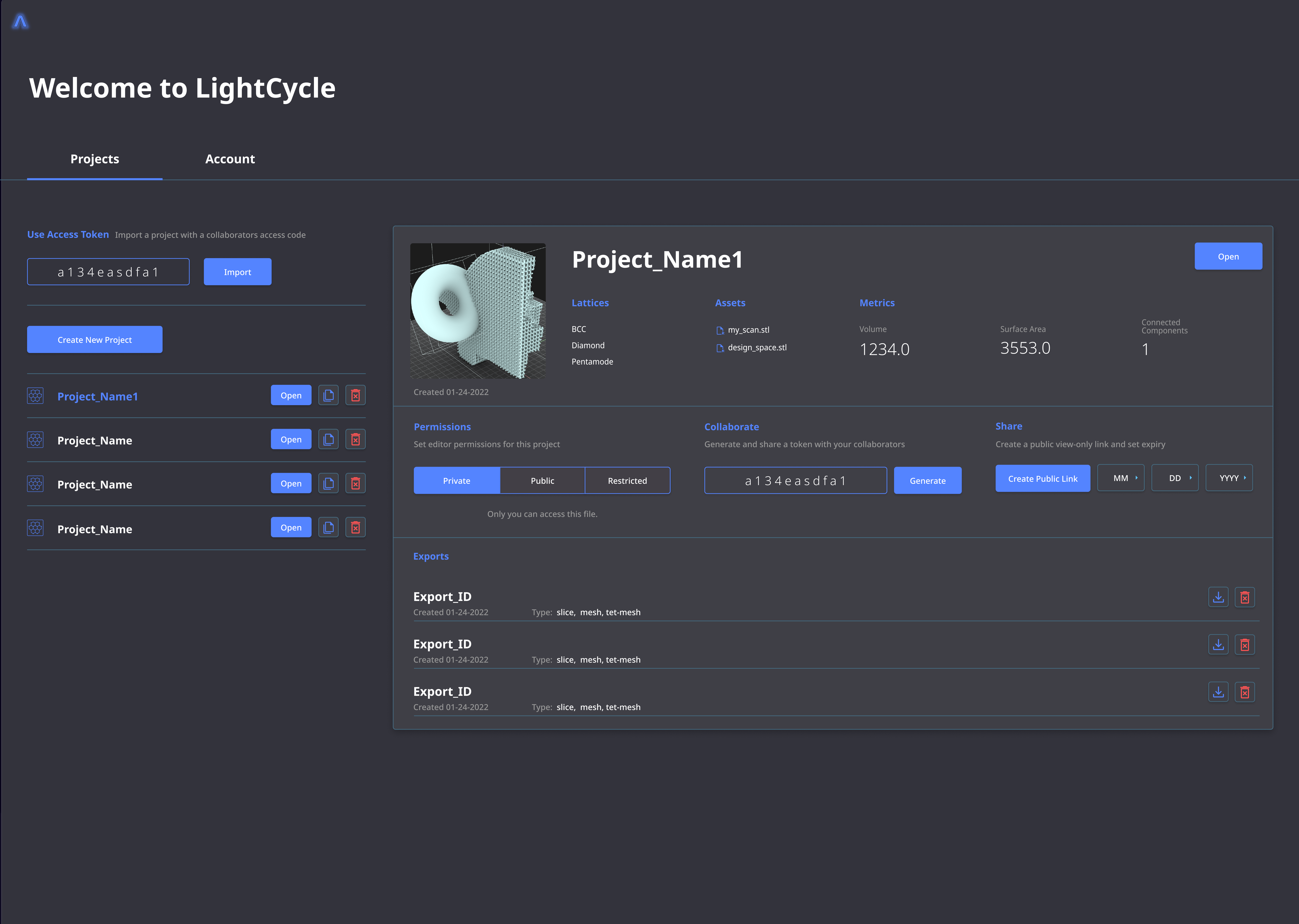The height and width of the screenshot is (924, 1299).
Task: Click 'Create a public view-only link and set expiry'
Action: [1080, 444]
